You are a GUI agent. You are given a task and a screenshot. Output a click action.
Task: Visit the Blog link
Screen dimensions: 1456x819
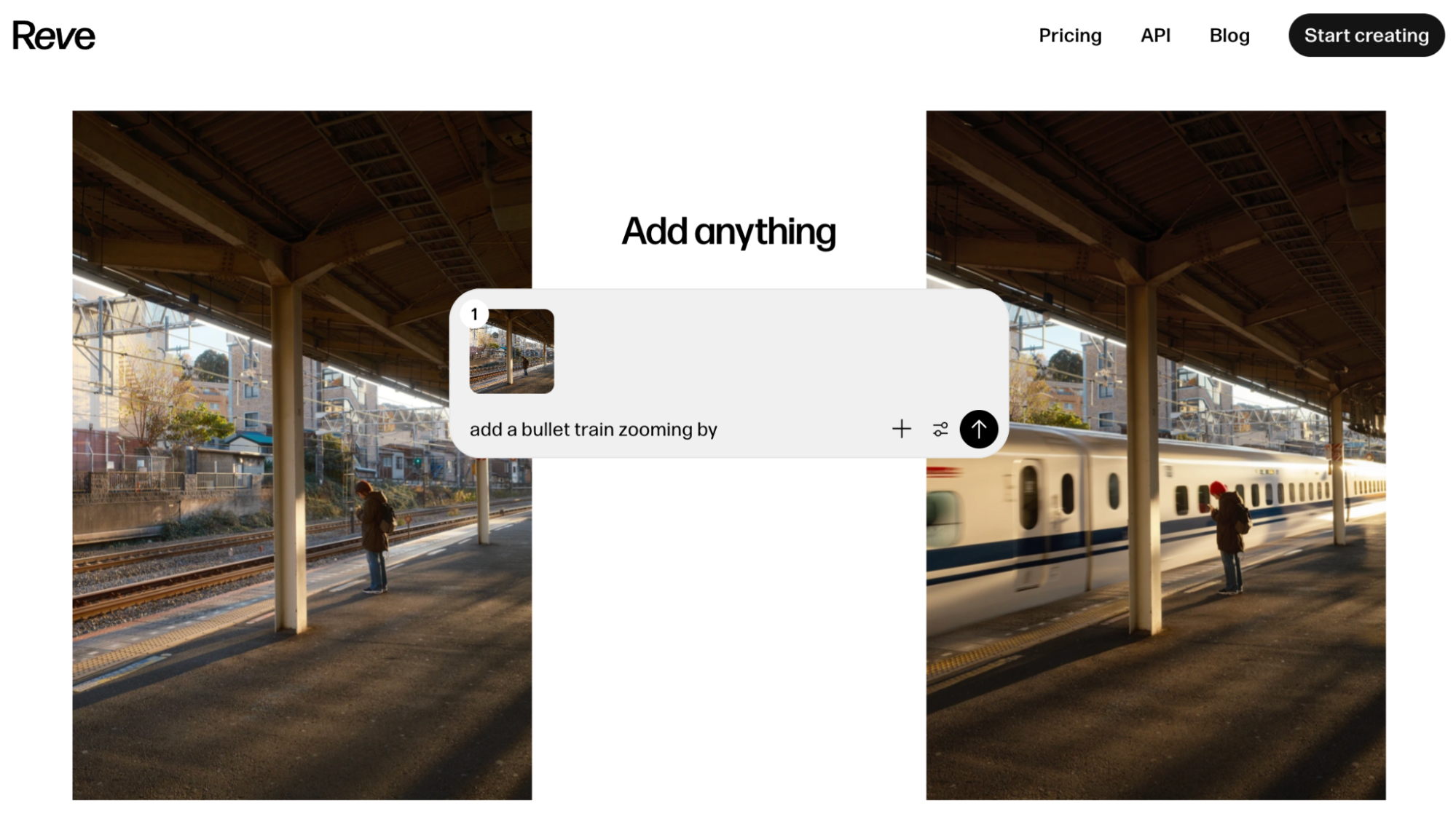pyautogui.click(x=1229, y=36)
